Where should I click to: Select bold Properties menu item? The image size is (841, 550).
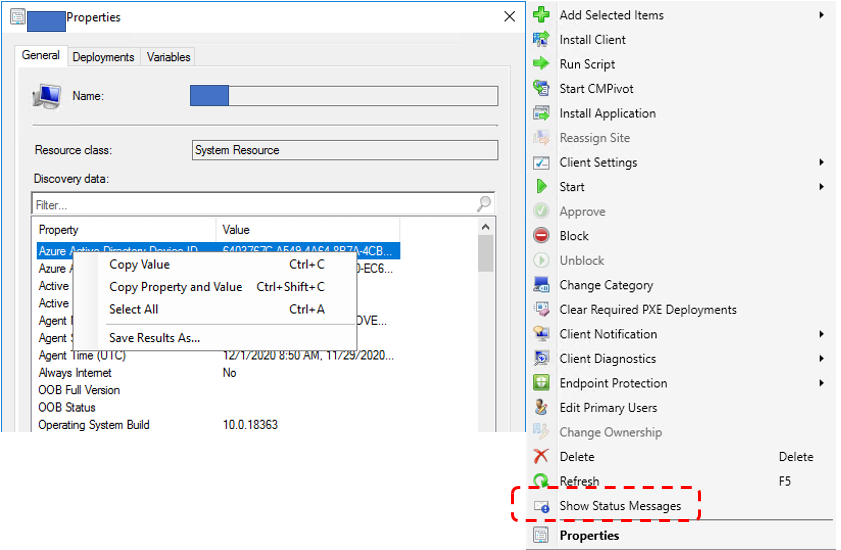(x=589, y=536)
